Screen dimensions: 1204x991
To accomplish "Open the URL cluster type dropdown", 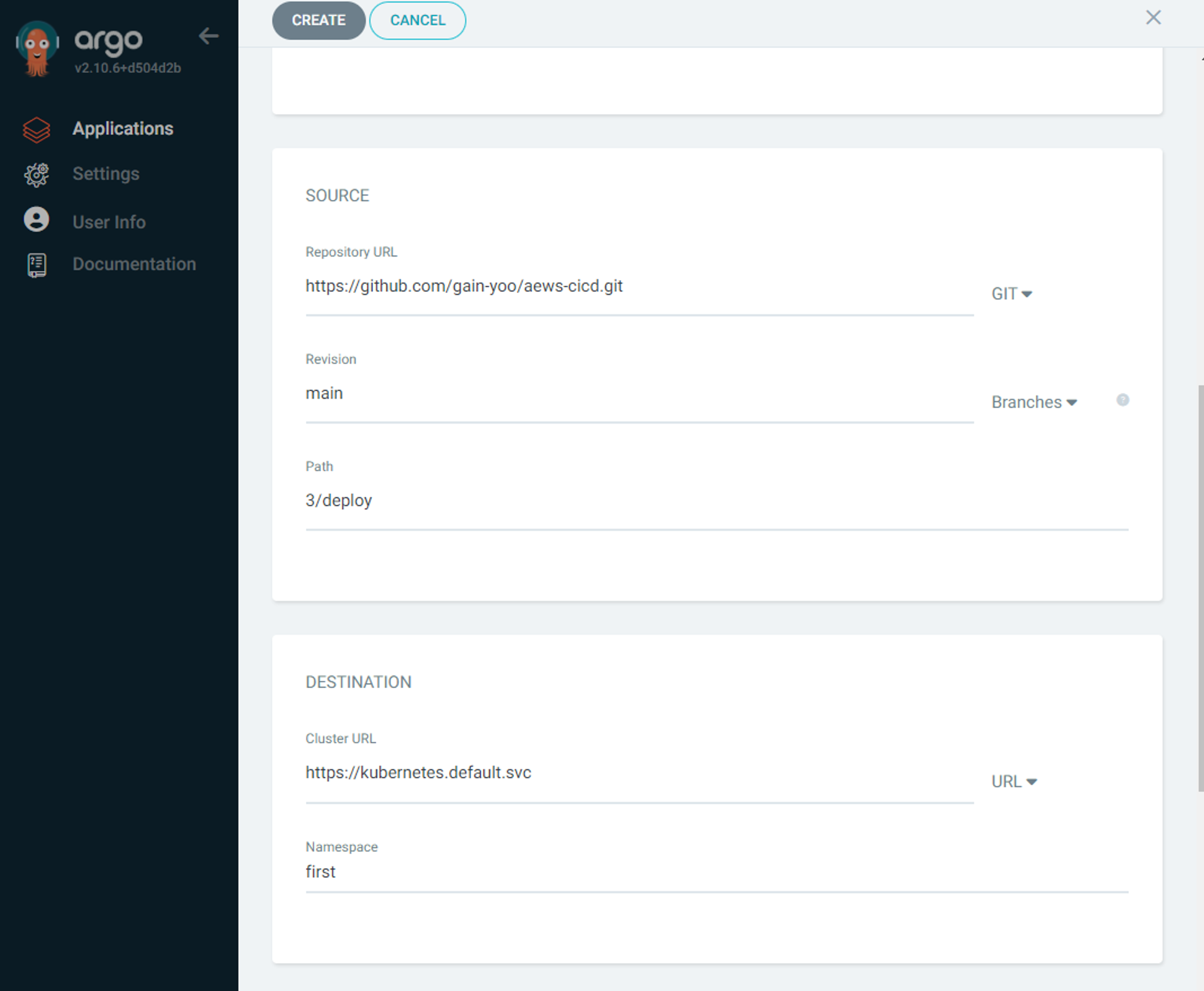I will tap(1013, 782).
